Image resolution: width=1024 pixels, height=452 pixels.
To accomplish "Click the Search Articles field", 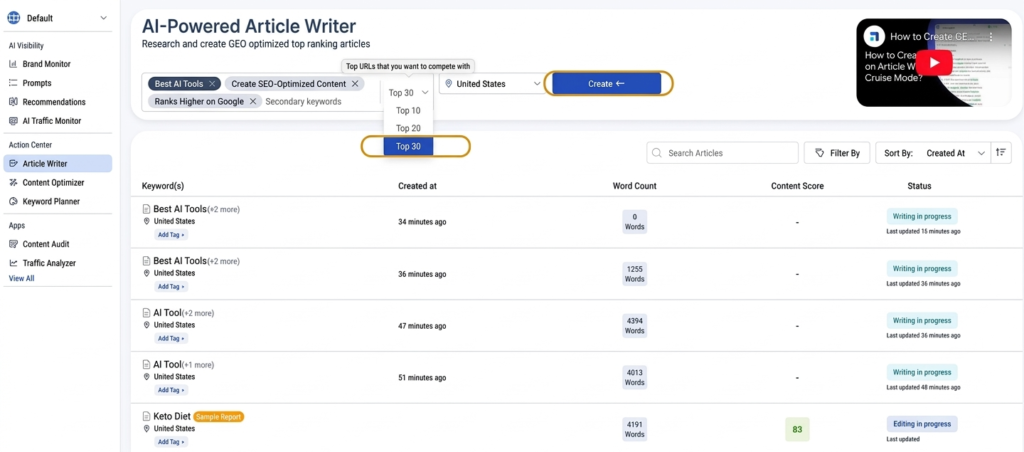I will click(722, 153).
